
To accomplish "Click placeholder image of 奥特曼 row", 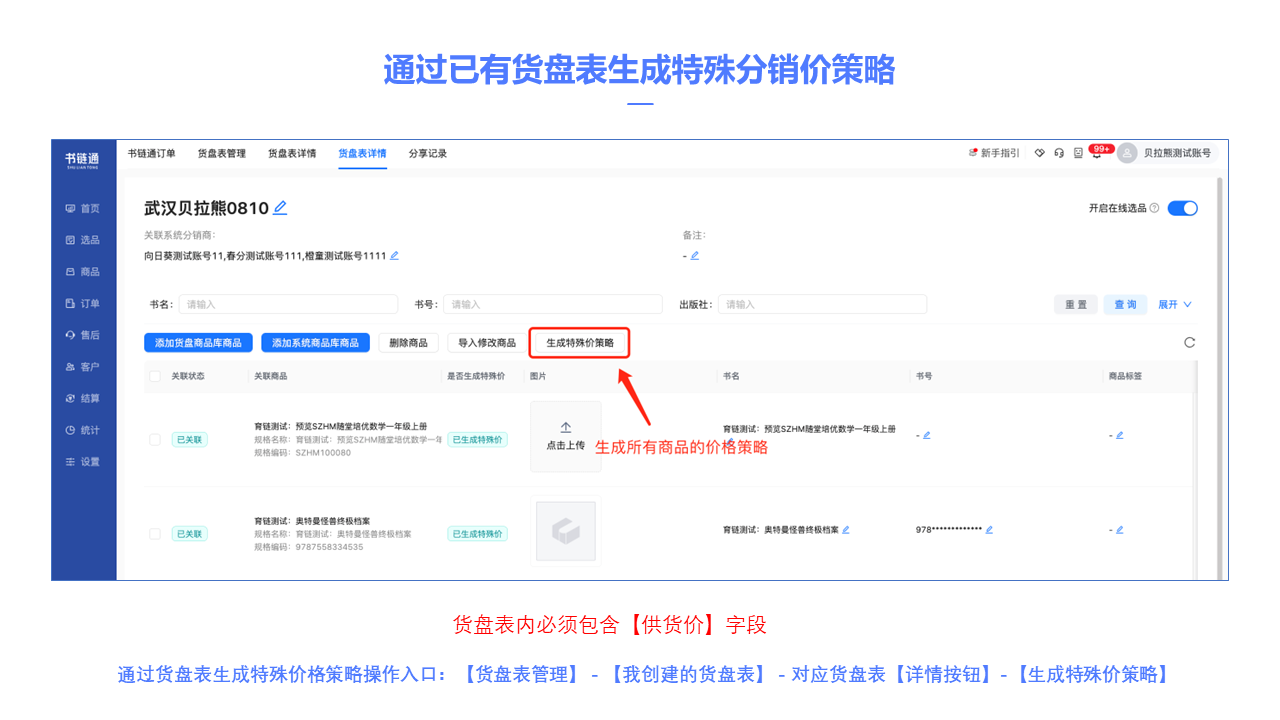I will click(x=566, y=531).
